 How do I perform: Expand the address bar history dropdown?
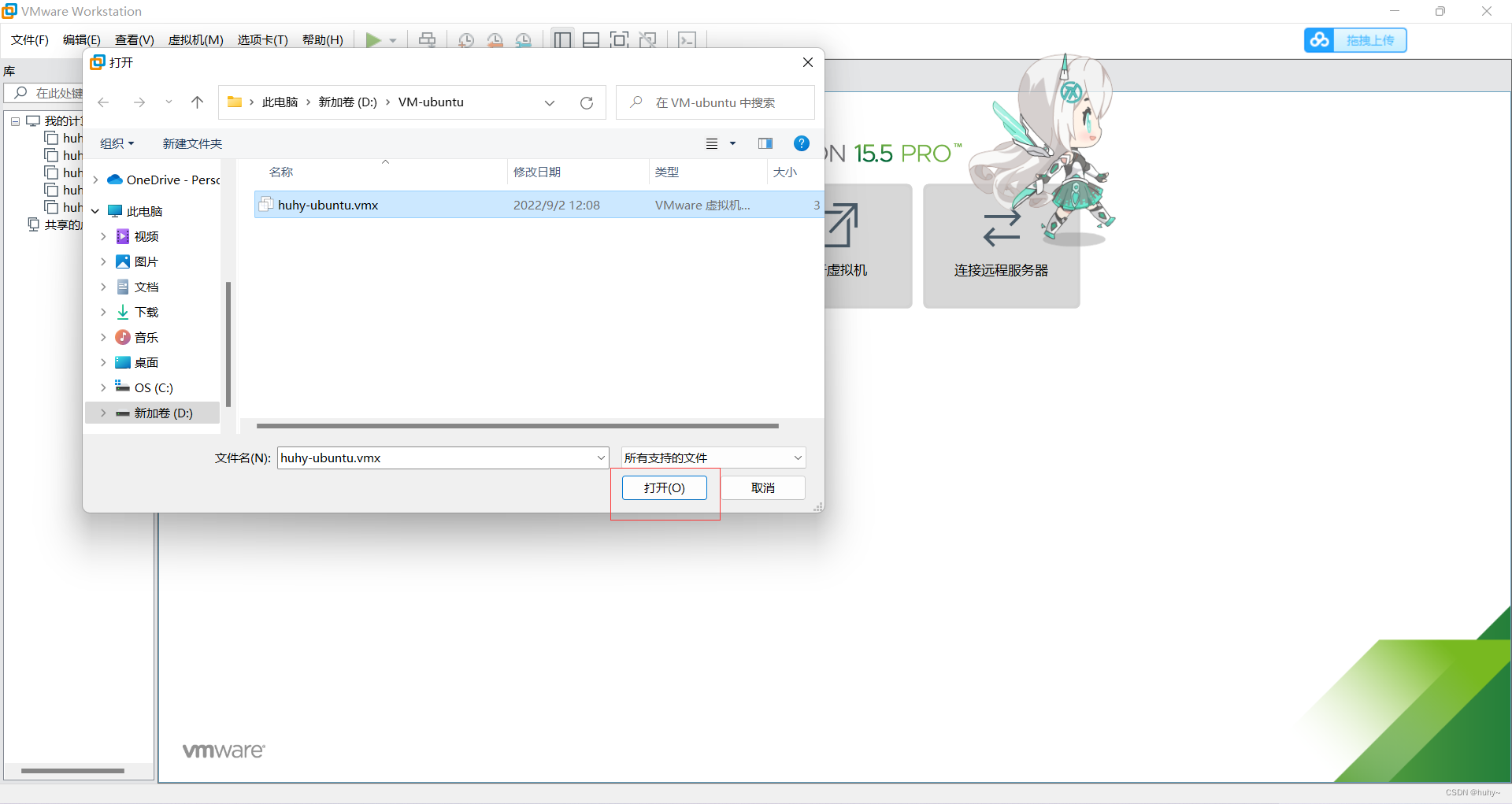coord(550,103)
